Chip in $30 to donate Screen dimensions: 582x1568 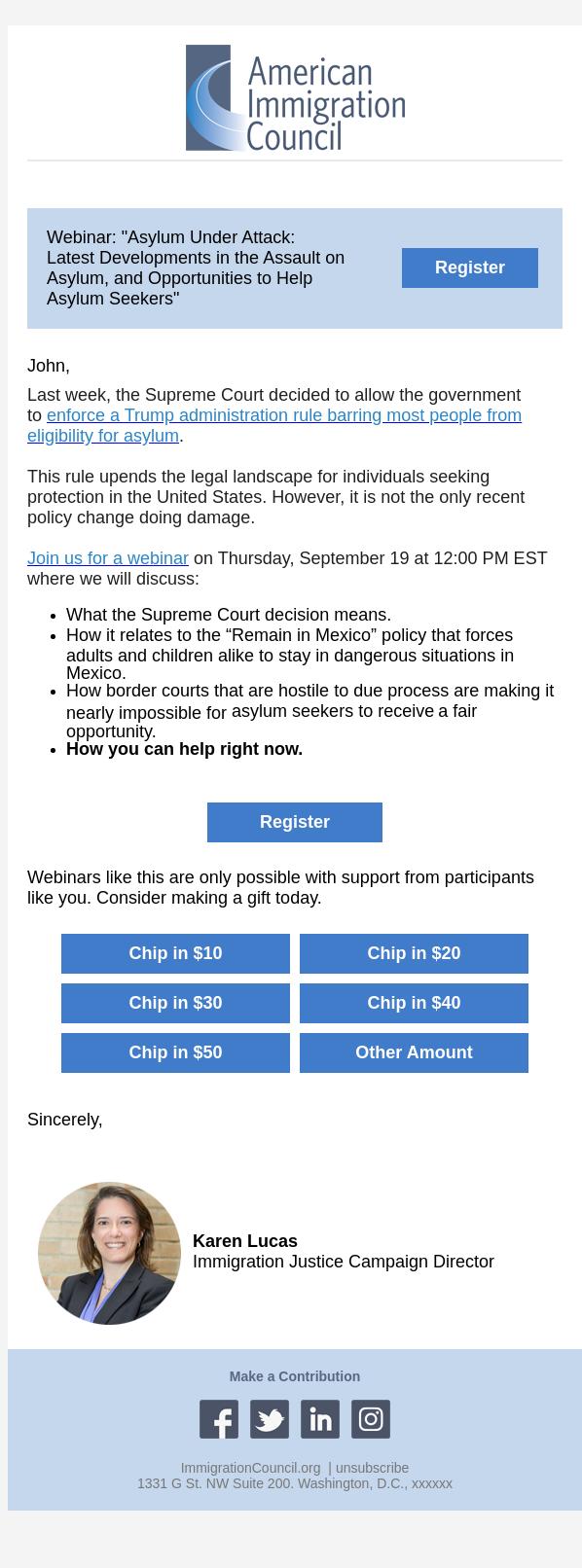[175, 1003]
